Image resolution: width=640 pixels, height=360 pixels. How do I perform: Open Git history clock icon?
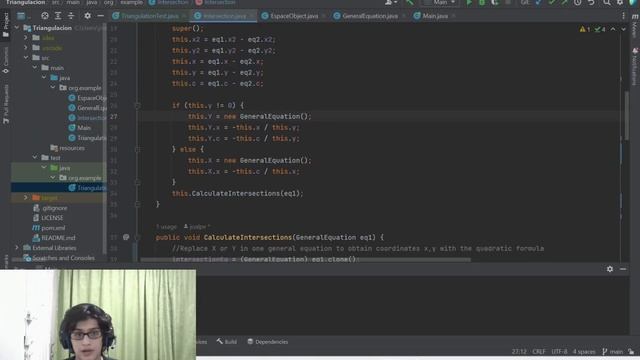[578, 3]
